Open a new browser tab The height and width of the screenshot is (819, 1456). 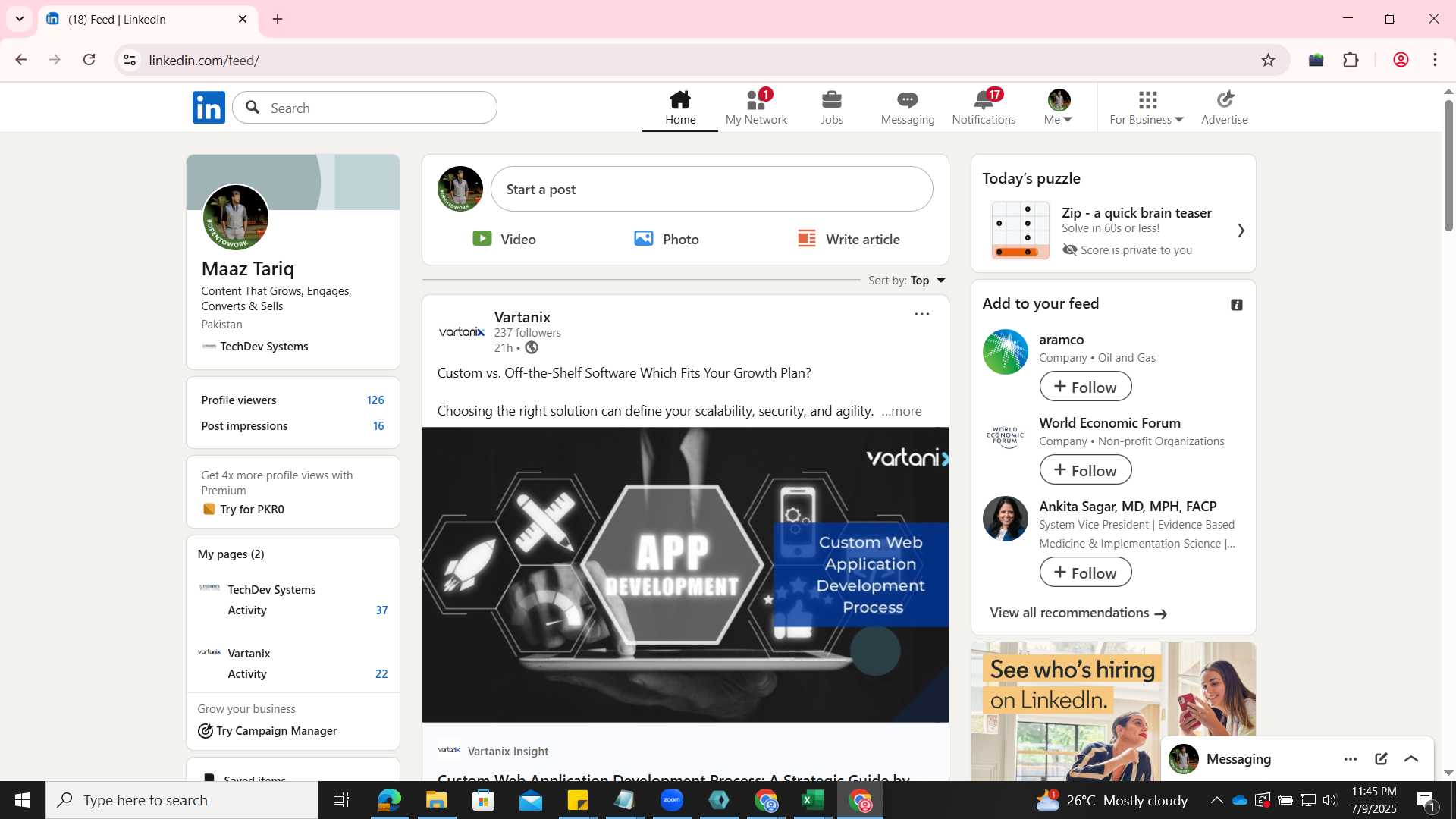278,20
